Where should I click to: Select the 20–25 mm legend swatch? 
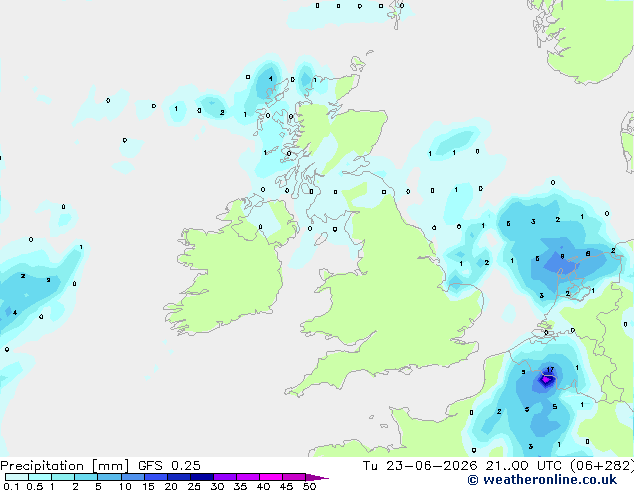pyautogui.click(x=179, y=477)
